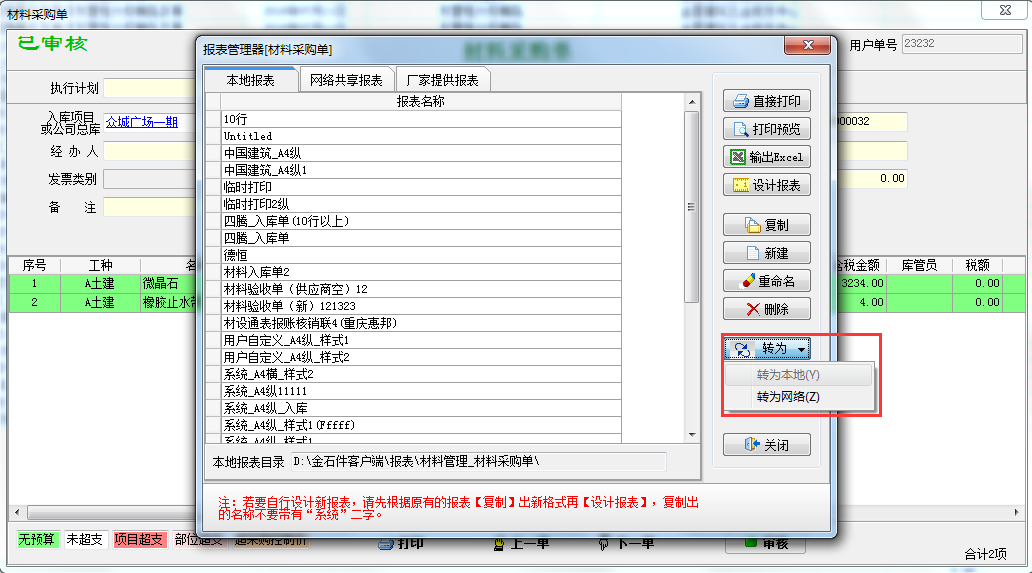
Task: Open the 设计报表 report designer
Action: pos(766,185)
